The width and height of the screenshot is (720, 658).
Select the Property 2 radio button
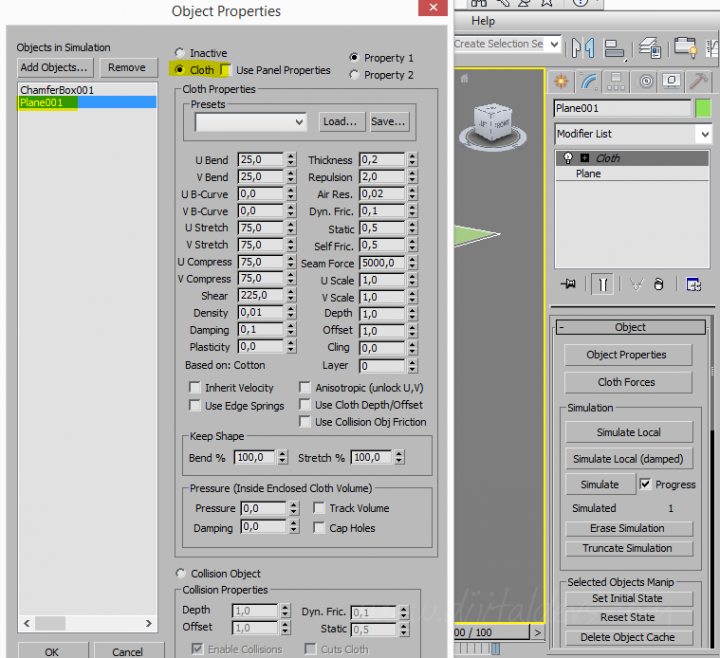354,75
